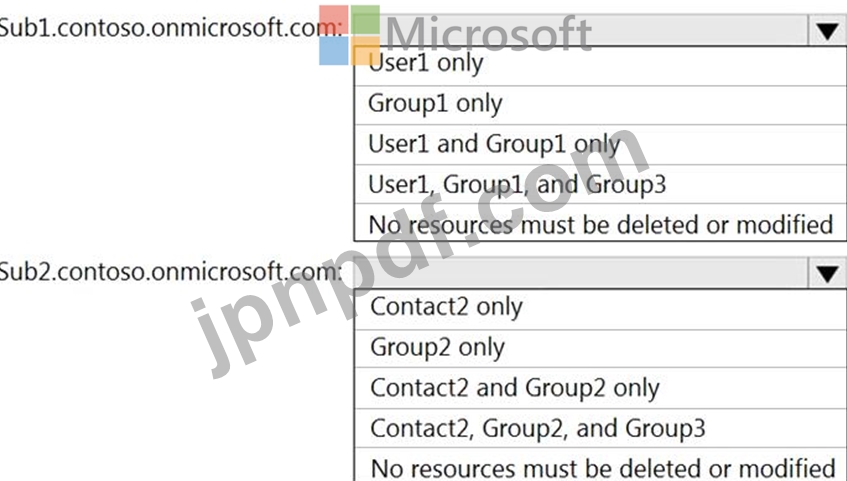Click the Sub1.contoso.onmicrosoft.com label
Screen dimensions: 847x481
(x=171, y=28)
